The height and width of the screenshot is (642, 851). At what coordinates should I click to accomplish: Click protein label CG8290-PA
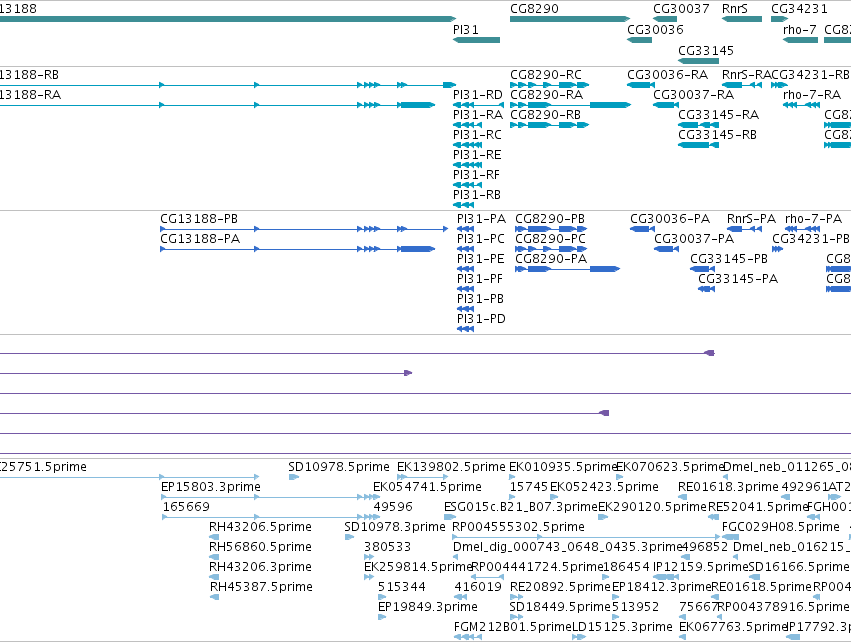pyautogui.click(x=551, y=259)
